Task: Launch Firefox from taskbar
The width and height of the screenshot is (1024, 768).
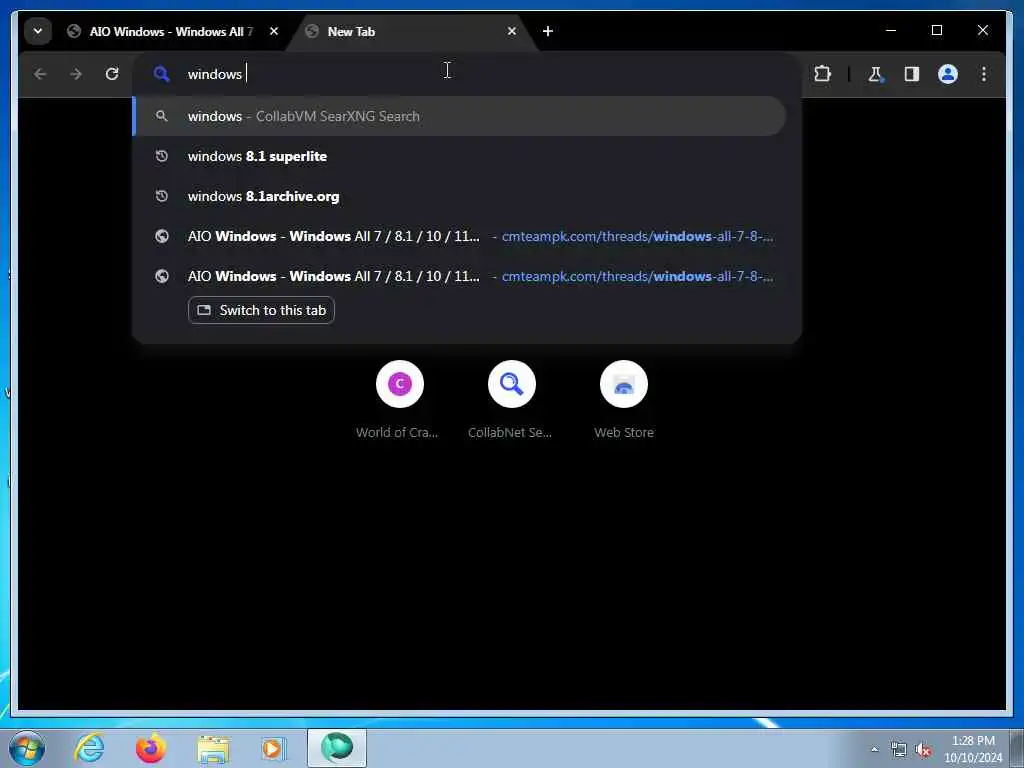Action: pyautogui.click(x=151, y=748)
